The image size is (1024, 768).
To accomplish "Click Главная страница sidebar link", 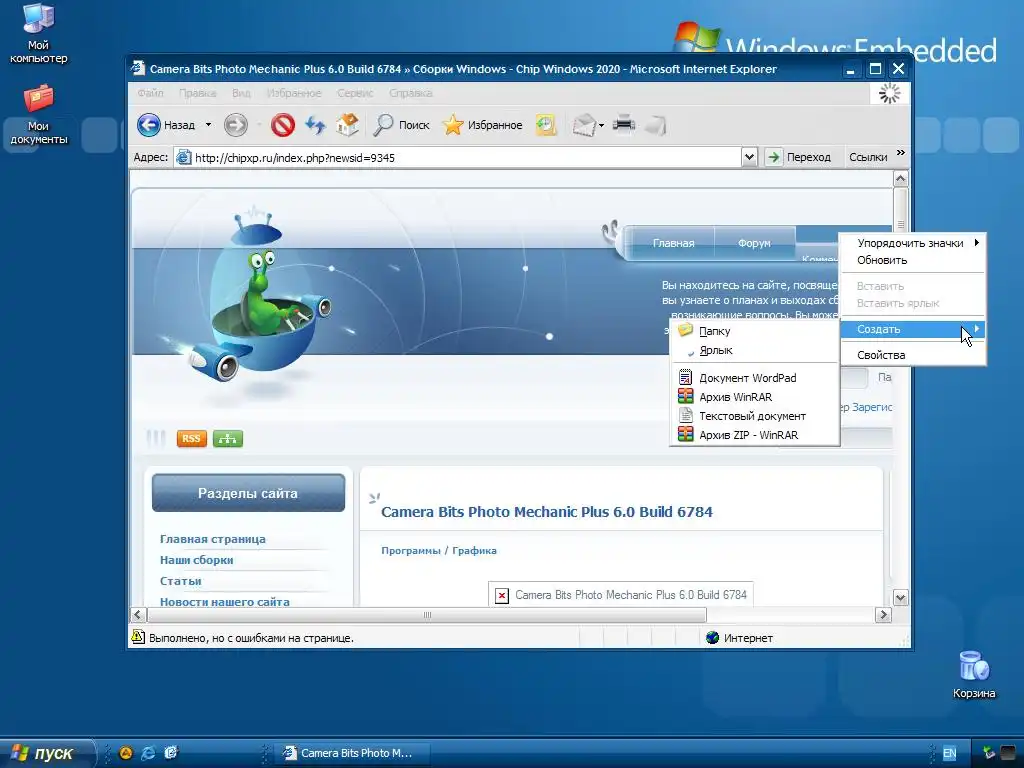I will click(213, 539).
